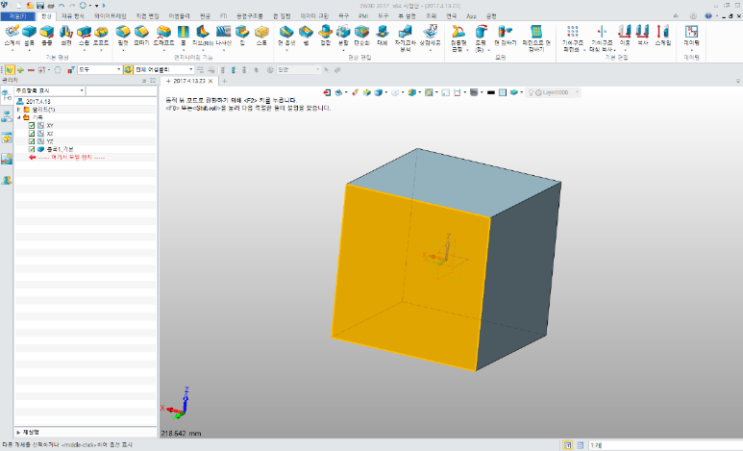Toggle the highlighted icon beside the assembly-filter dropdown
Image resolution: width=743 pixels, height=451 pixels.
pyautogui.click(x=128, y=70)
